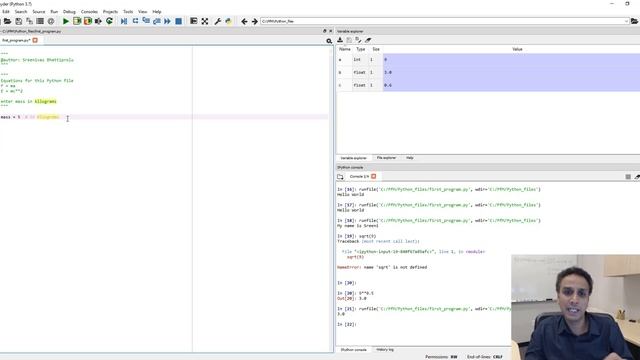Viewport: 640px width, 360px height.
Task: Open the View menu
Action: point(142,12)
